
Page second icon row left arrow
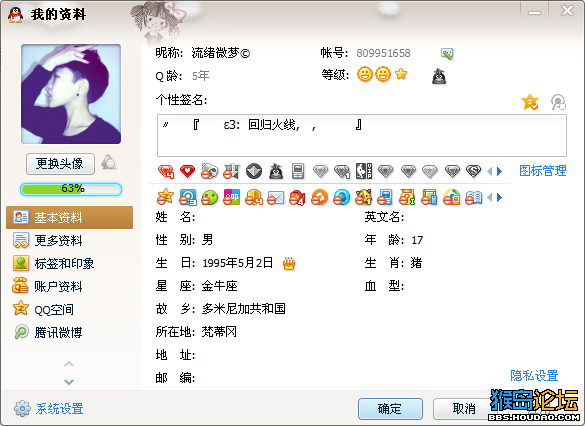[490, 197]
